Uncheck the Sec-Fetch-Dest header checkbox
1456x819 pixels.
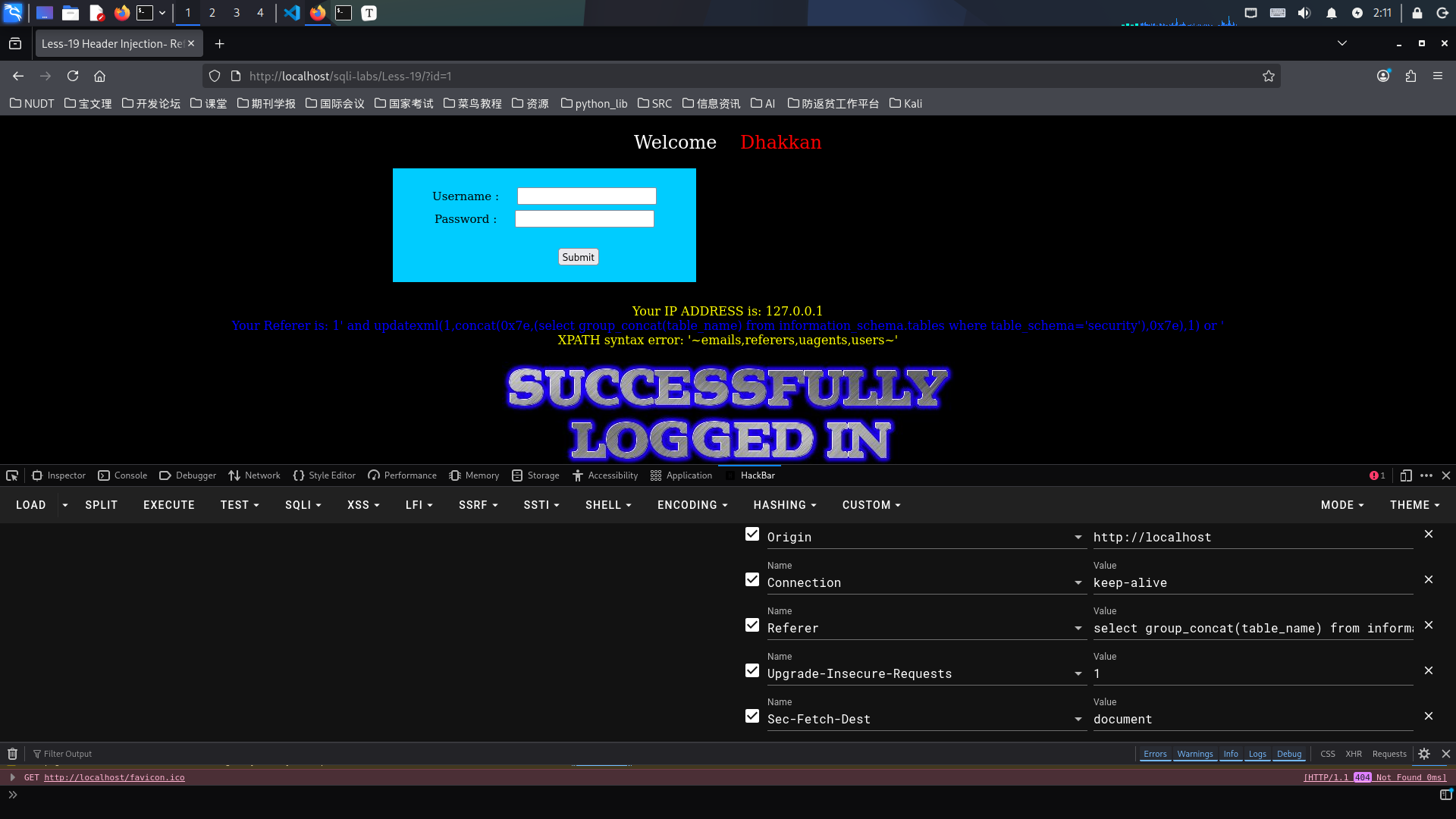pyautogui.click(x=752, y=716)
